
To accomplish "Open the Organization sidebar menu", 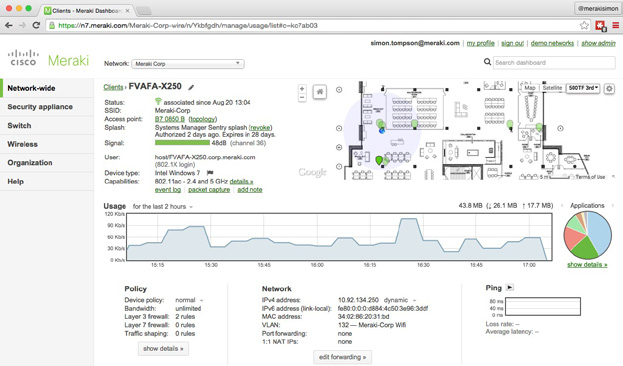I will click(x=47, y=163).
